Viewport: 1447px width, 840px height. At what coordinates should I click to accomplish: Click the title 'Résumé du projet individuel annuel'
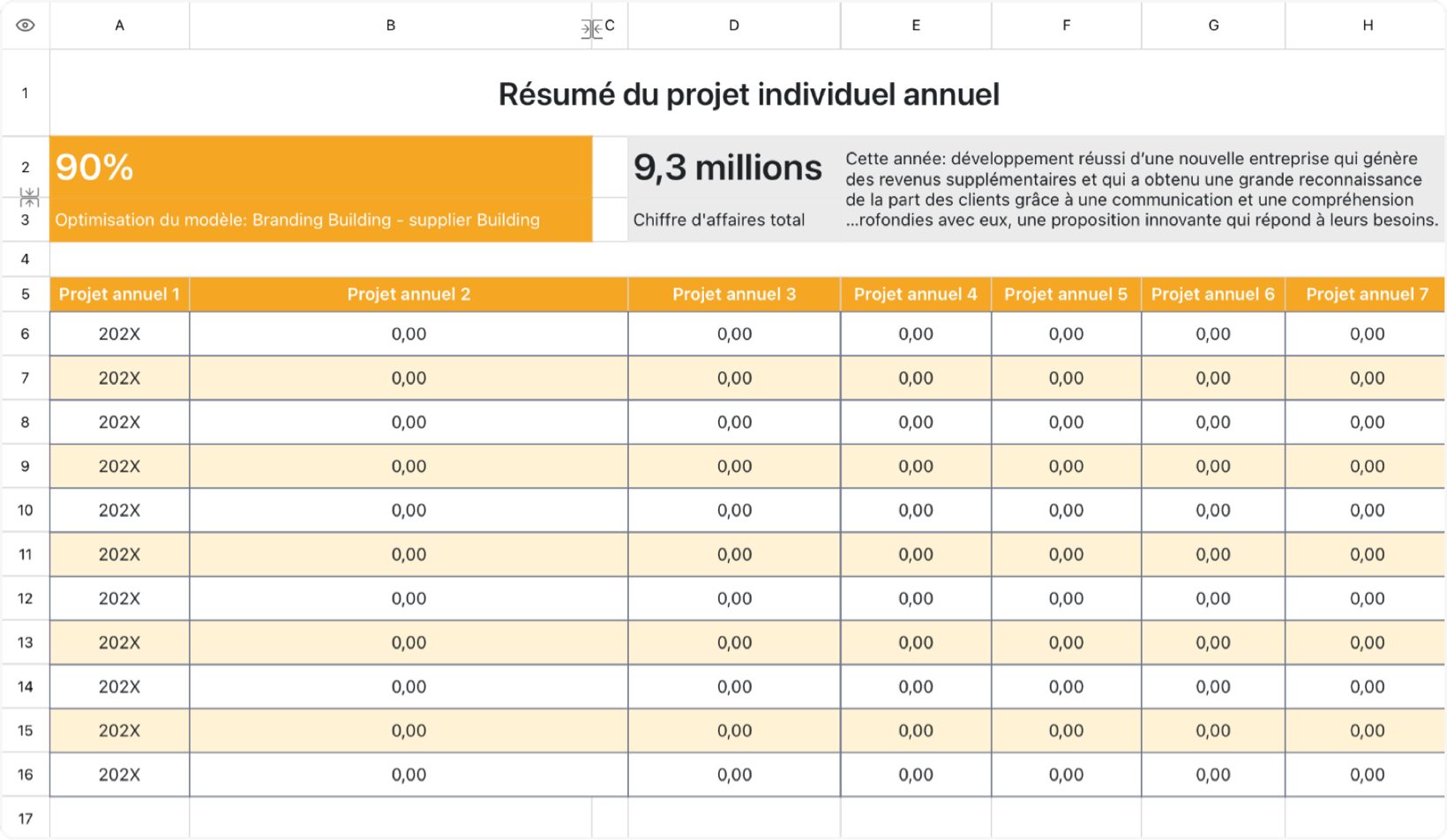pos(748,94)
